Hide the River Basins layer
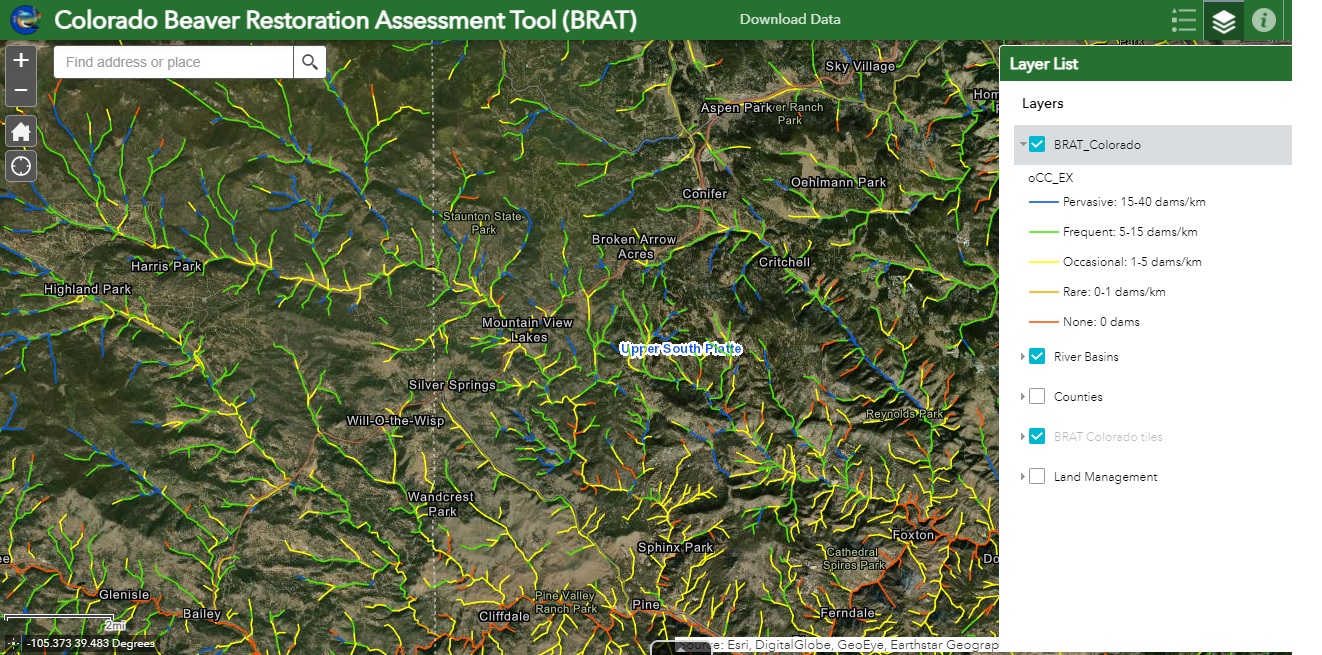The height and width of the screenshot is (655, 1322). pos(1037,357)
